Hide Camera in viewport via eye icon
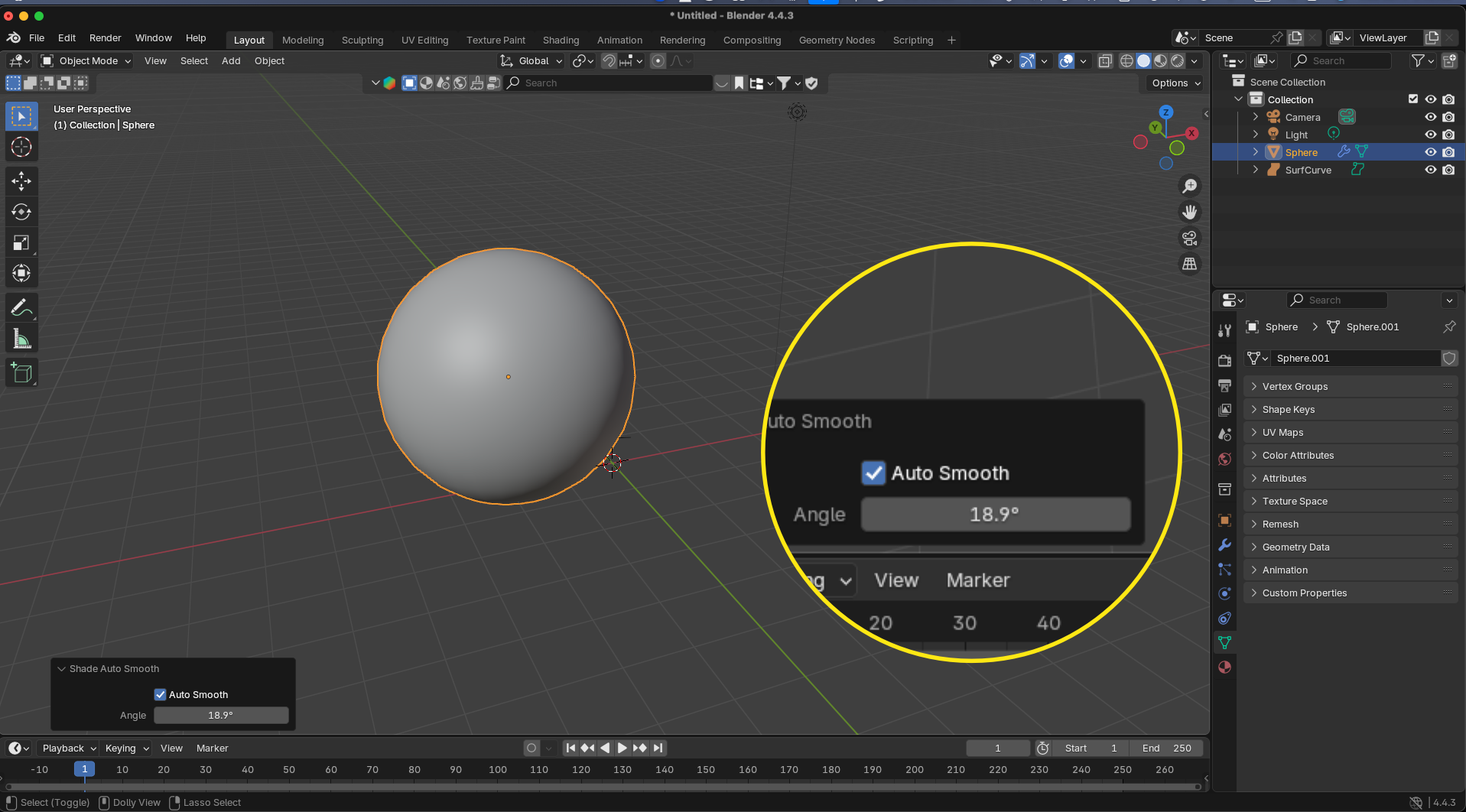Screen dimensions: 1466x812 1430,117
